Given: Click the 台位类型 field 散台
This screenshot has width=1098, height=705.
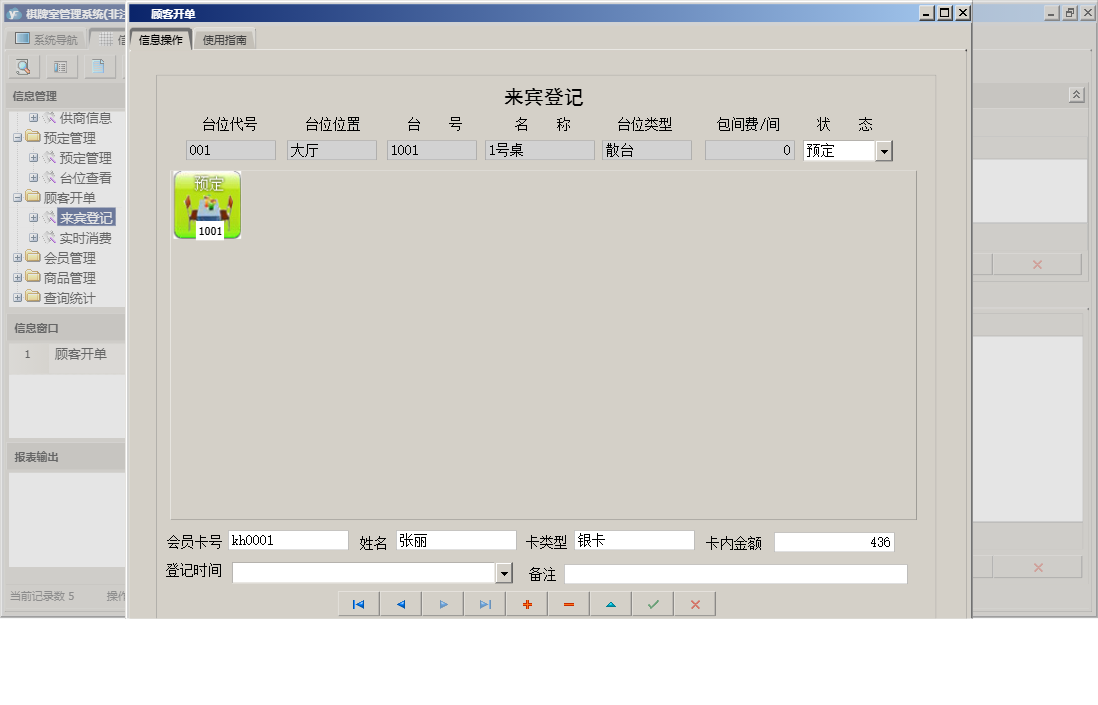Looking at the screenshot, I should point(647,151).
